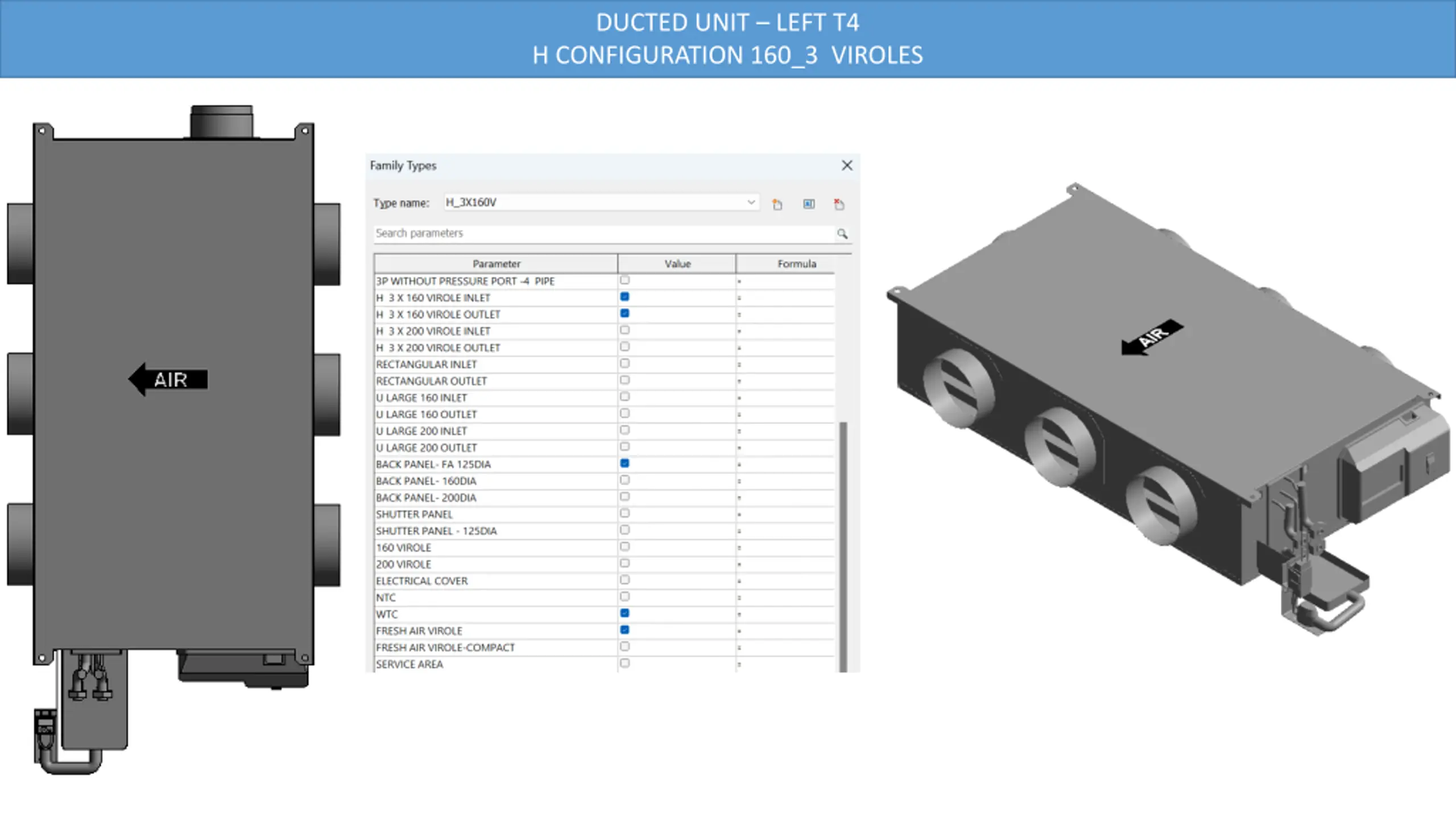This screenshot has height=819, width=1456.
Task: Close the Family Types dialog
Action: (x=847, y=165)
